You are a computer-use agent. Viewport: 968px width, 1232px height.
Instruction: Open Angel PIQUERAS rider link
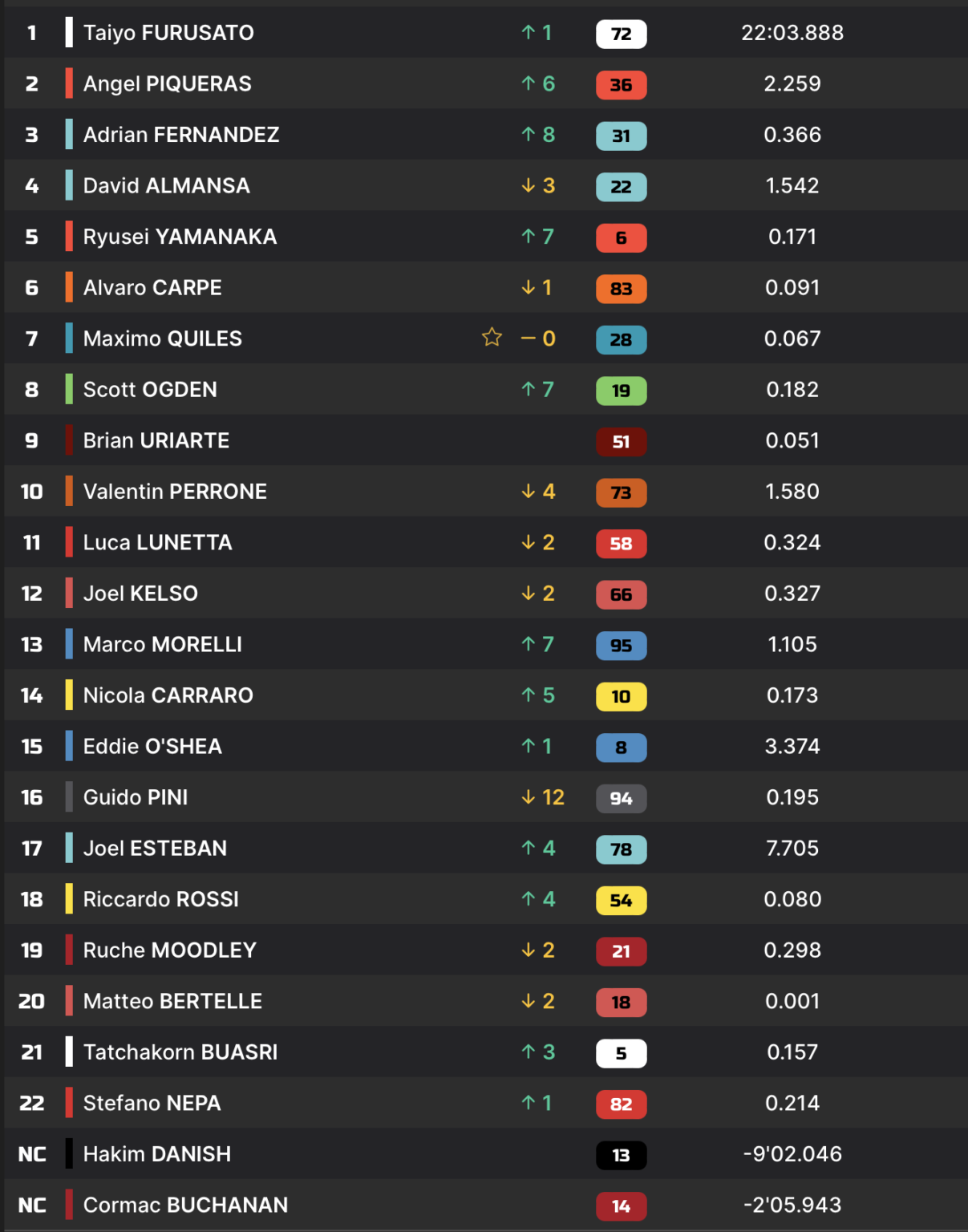point(167,83)
